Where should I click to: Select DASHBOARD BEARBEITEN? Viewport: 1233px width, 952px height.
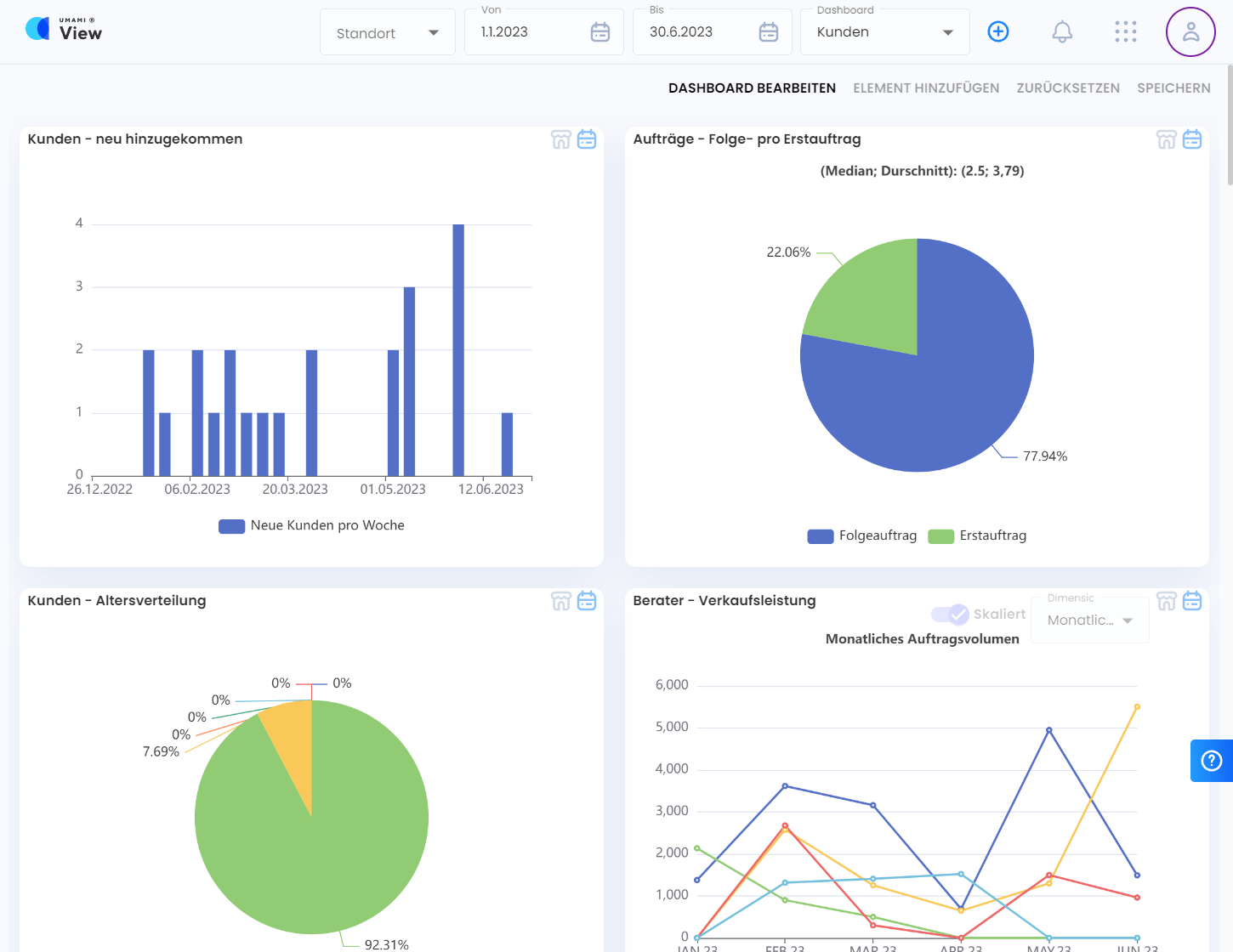point(752,88)
